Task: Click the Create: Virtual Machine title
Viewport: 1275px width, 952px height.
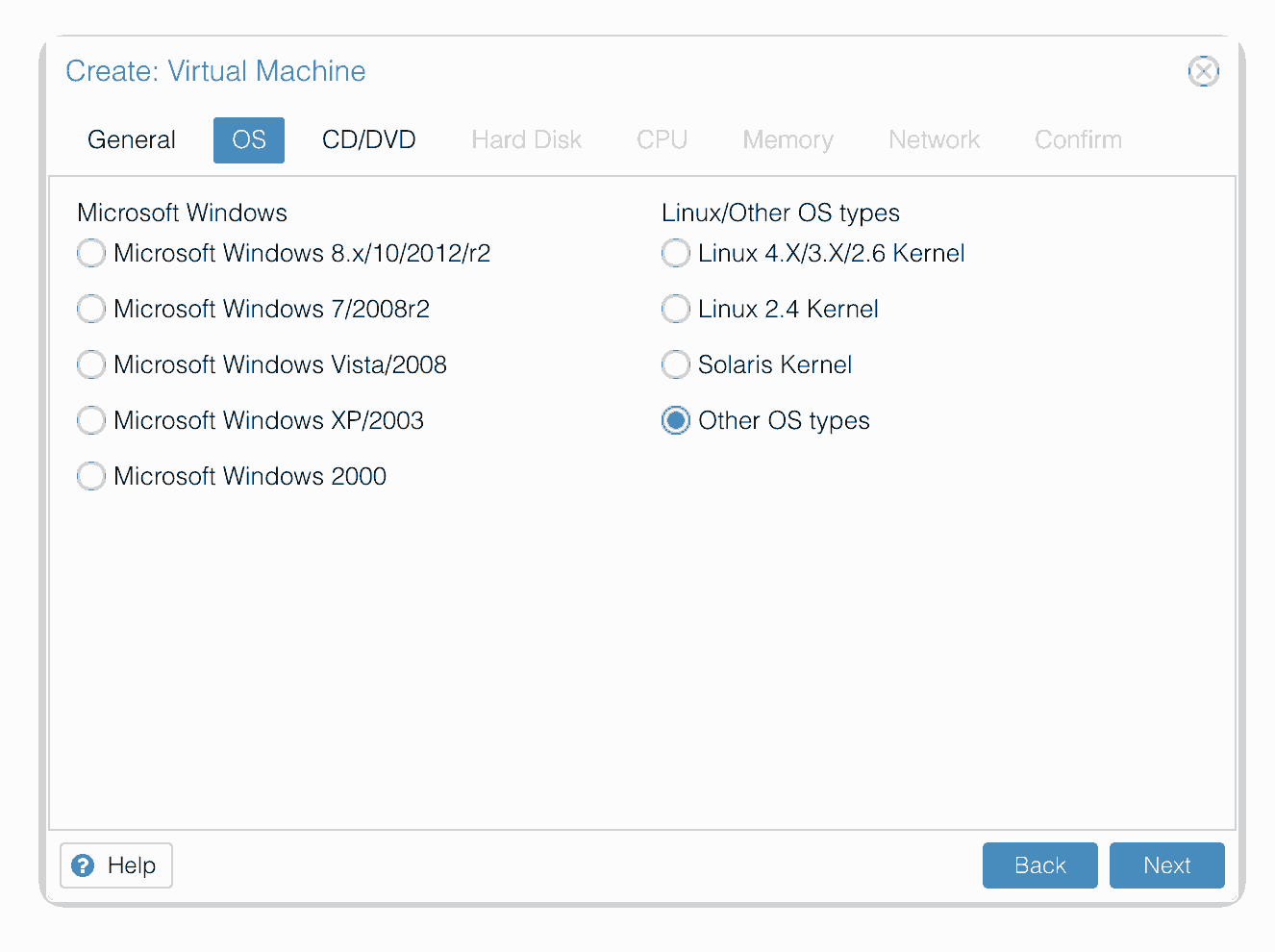Action: click(215, 71)
